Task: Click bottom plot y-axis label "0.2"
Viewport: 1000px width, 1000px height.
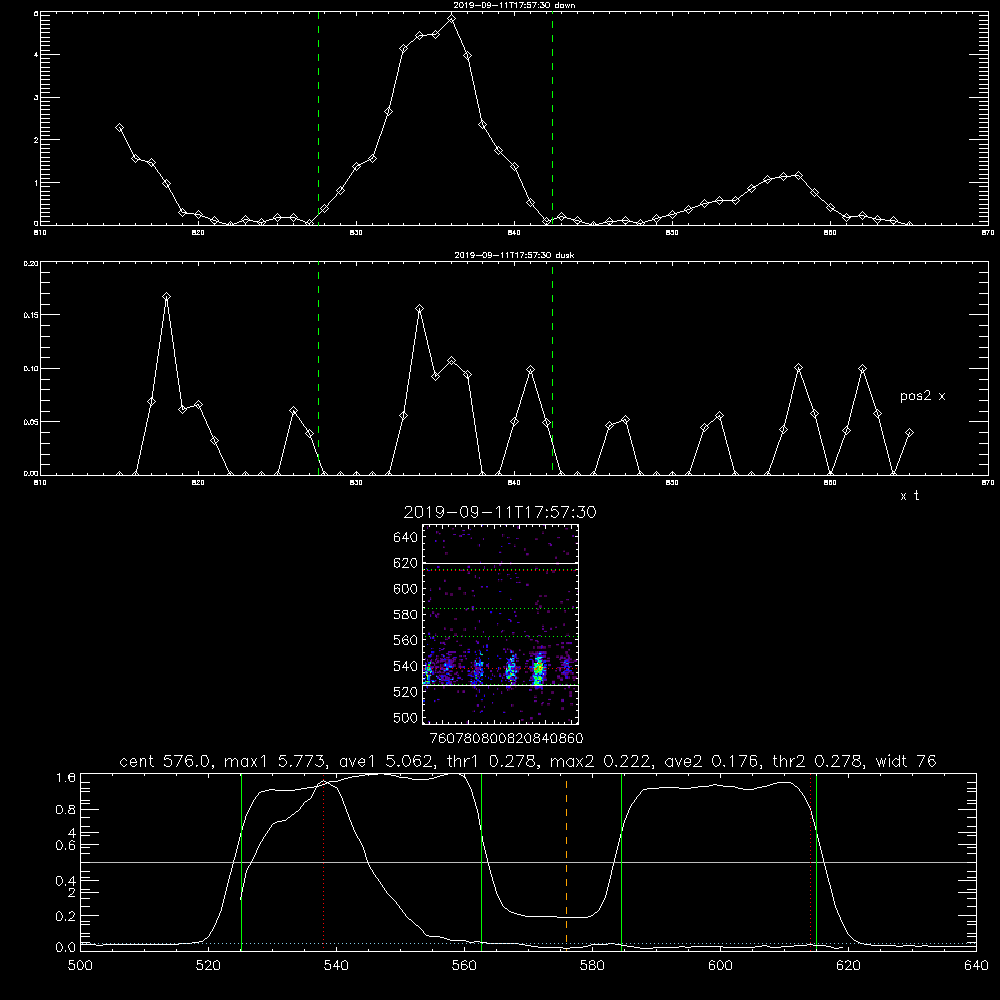Action: [66, 916]
